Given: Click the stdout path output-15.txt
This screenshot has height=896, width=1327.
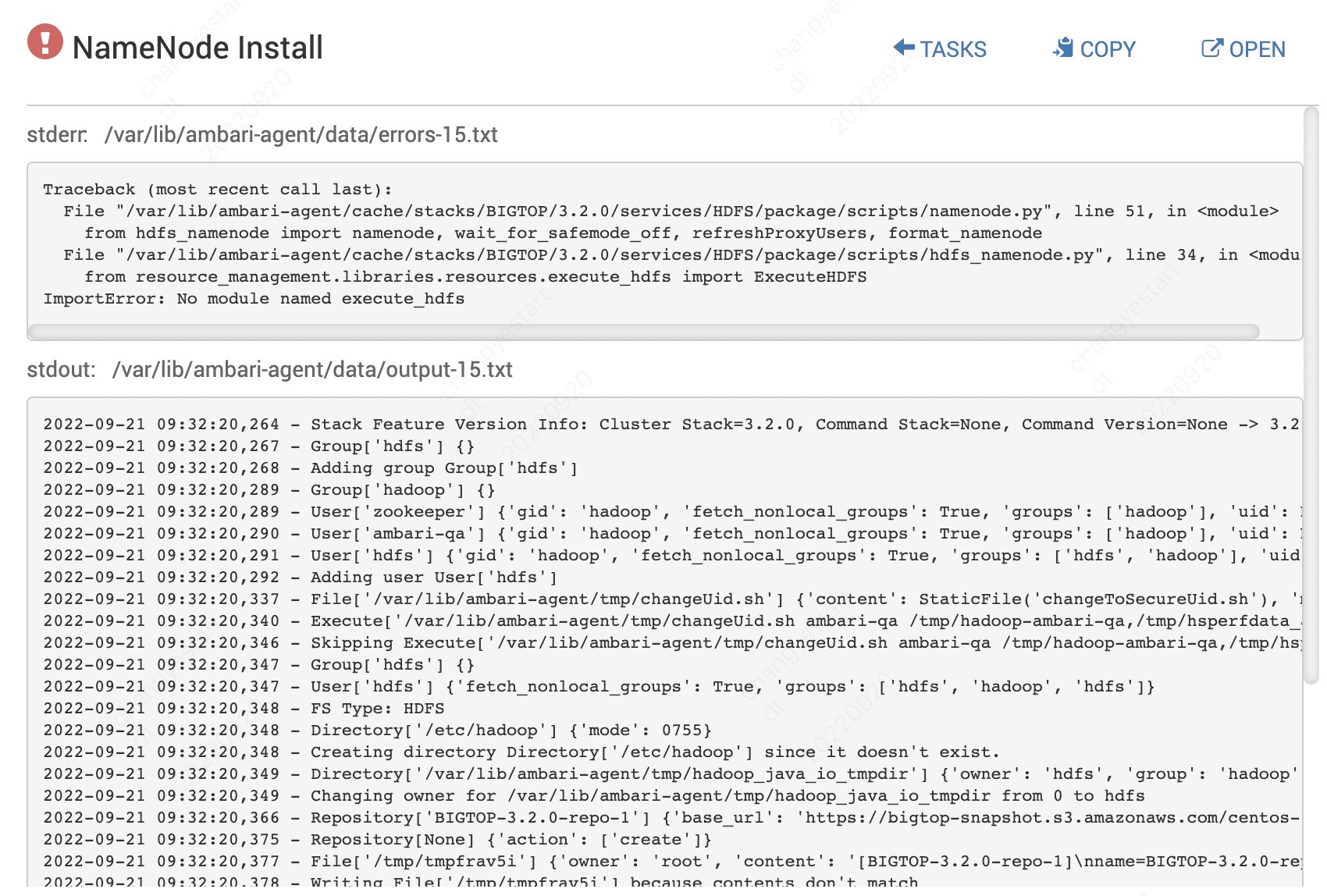Looking at the screenshot, I should coord(312,370).
